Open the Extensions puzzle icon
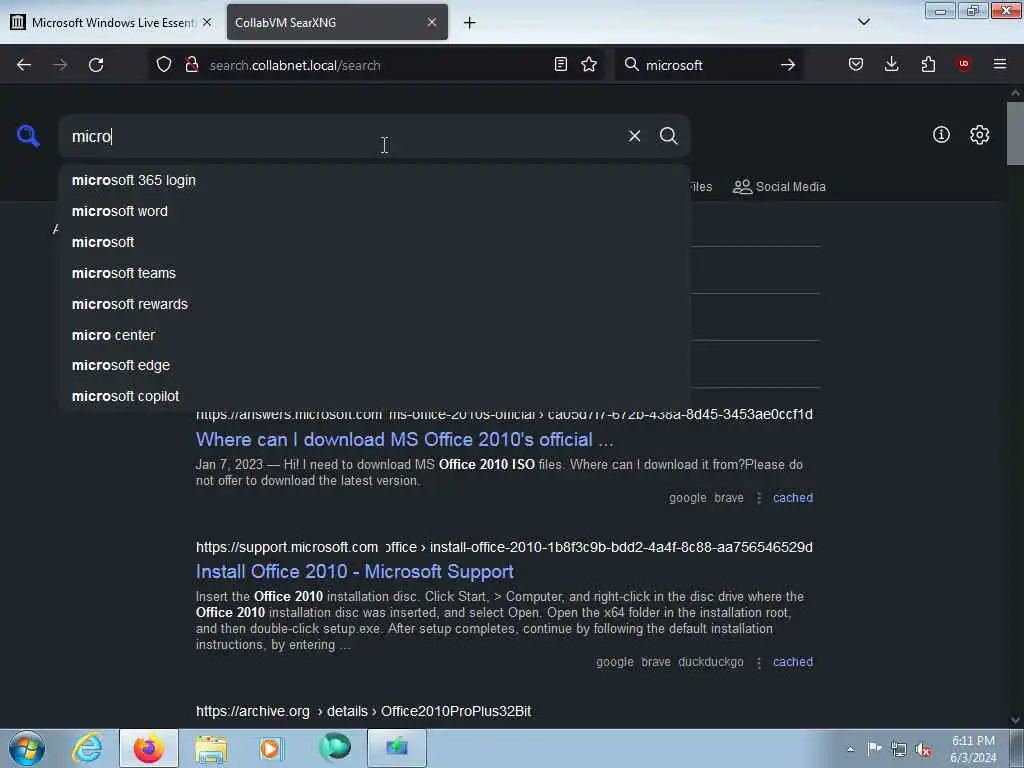1024x768 pixels. [x=928, y=65]
